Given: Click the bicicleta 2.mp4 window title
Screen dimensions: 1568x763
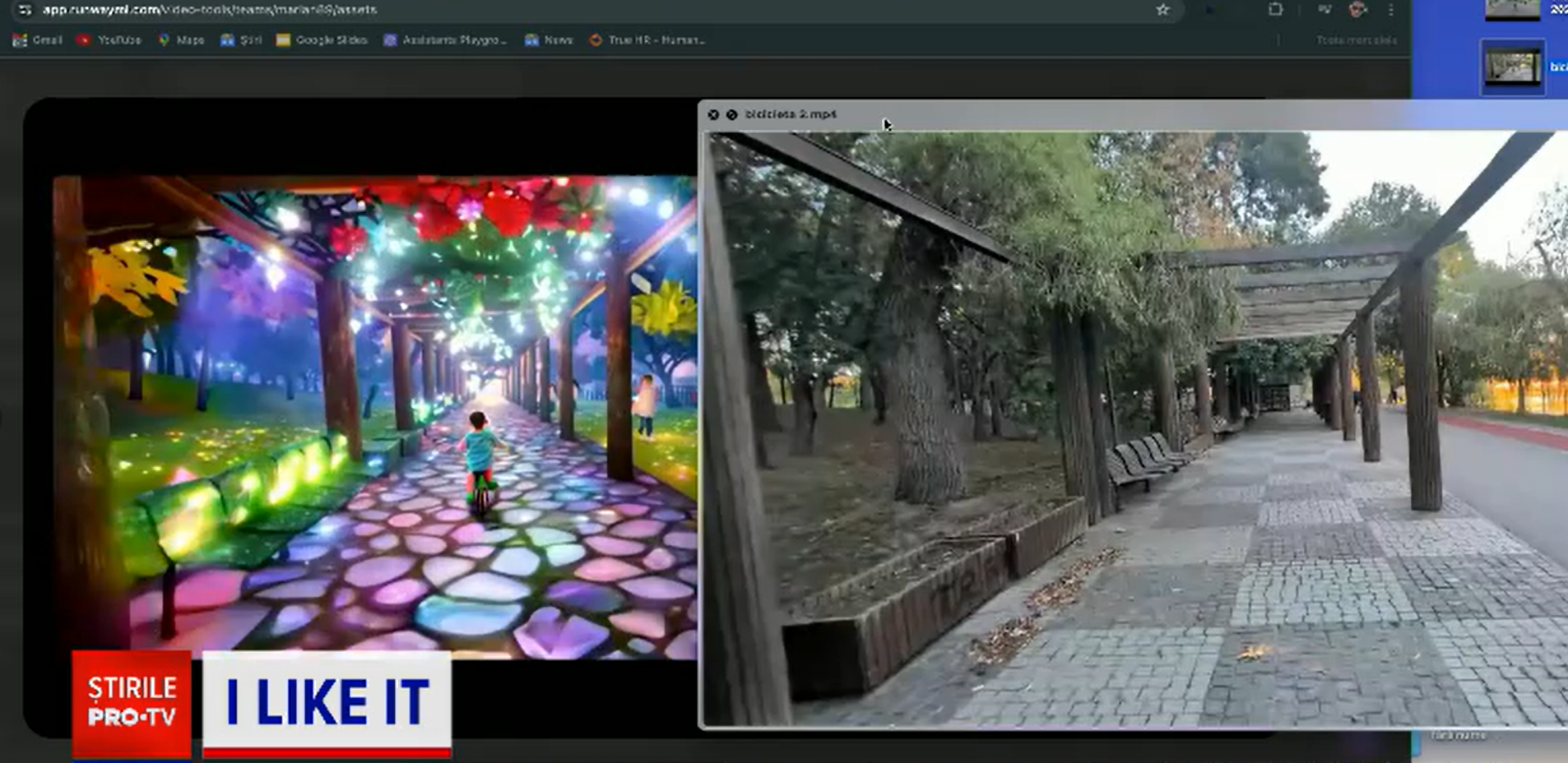Looking at the screenshot, I should 790,114.
